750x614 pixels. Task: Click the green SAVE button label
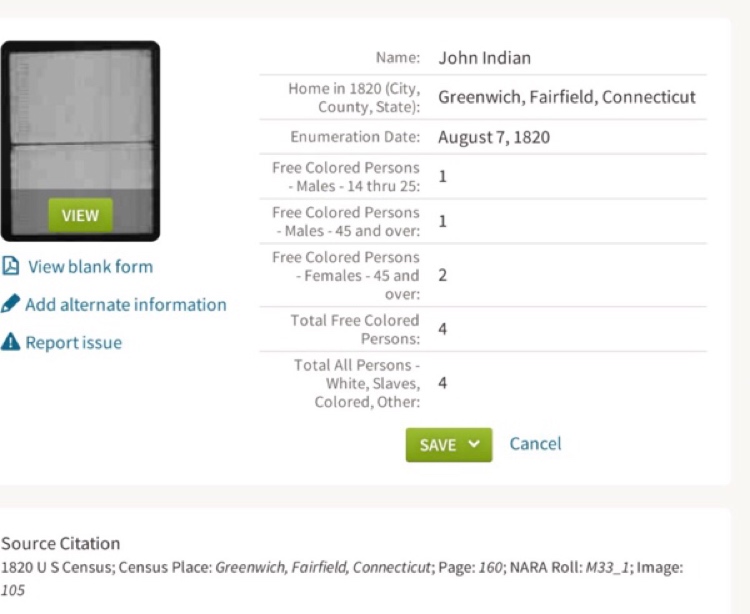click(x=438, y=445)
